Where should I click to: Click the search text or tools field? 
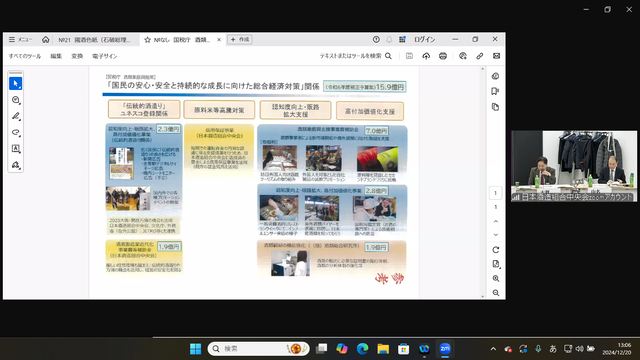tap(356, 56)
